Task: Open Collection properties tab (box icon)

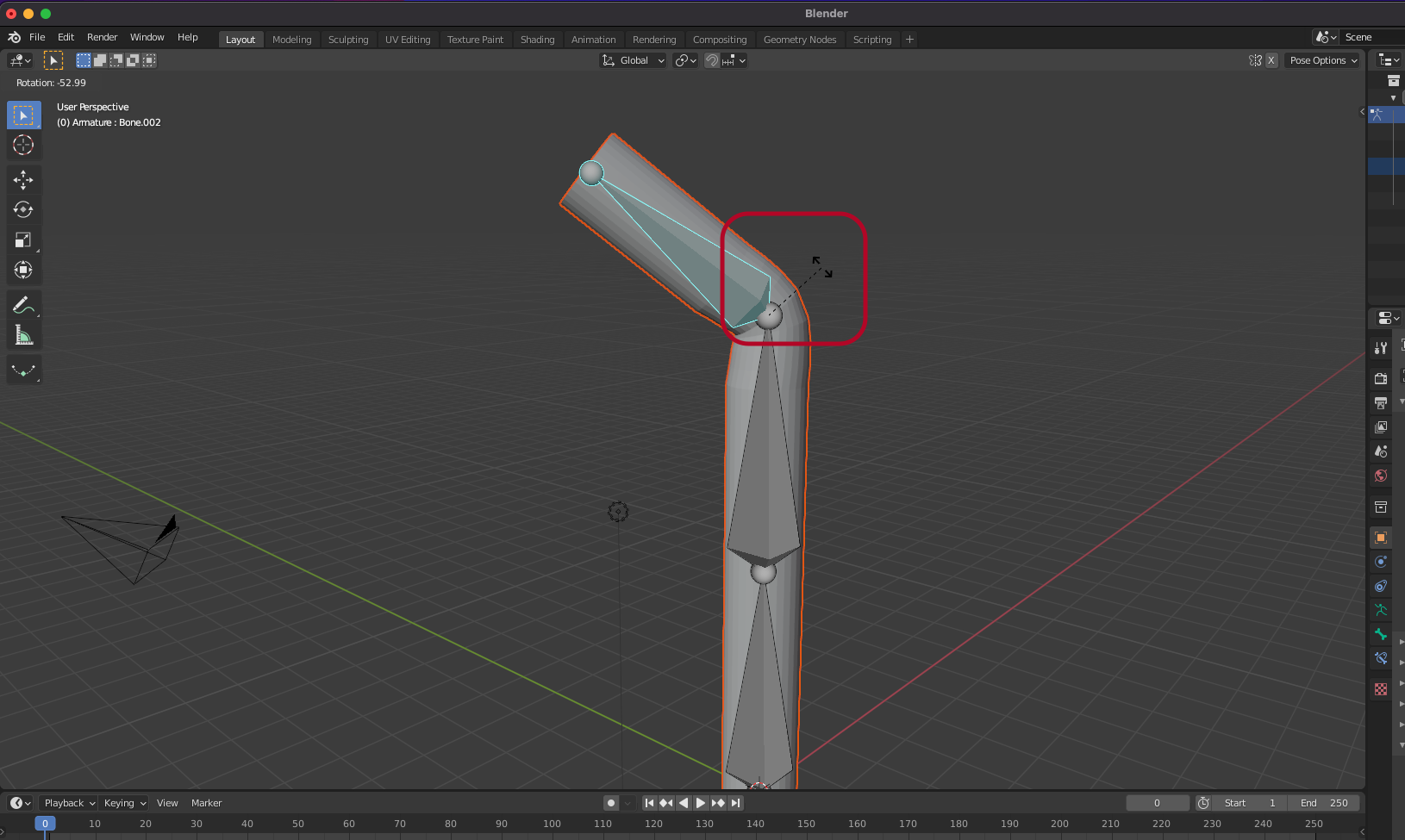Action: [1381, 507]
